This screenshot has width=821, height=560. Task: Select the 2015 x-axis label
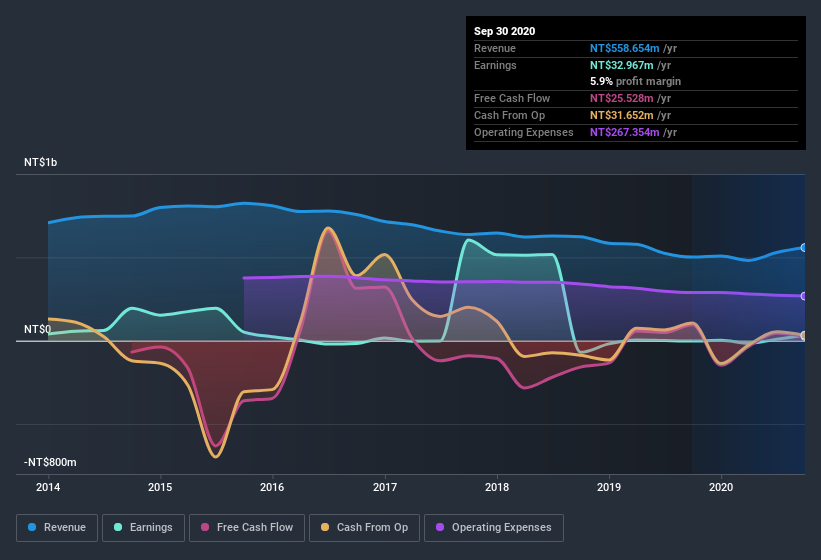pos(160,487)
